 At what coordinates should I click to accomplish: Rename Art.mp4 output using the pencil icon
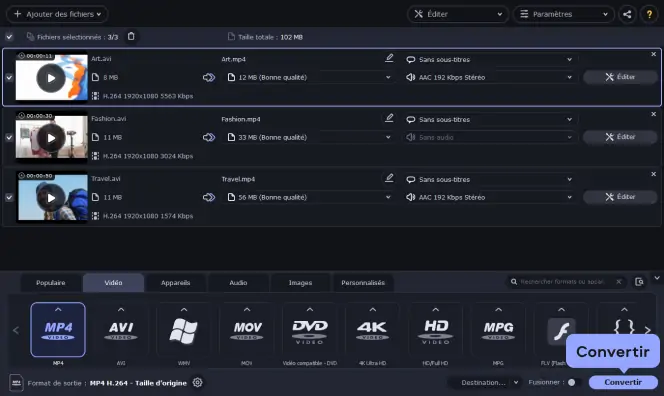coord(389,58)
